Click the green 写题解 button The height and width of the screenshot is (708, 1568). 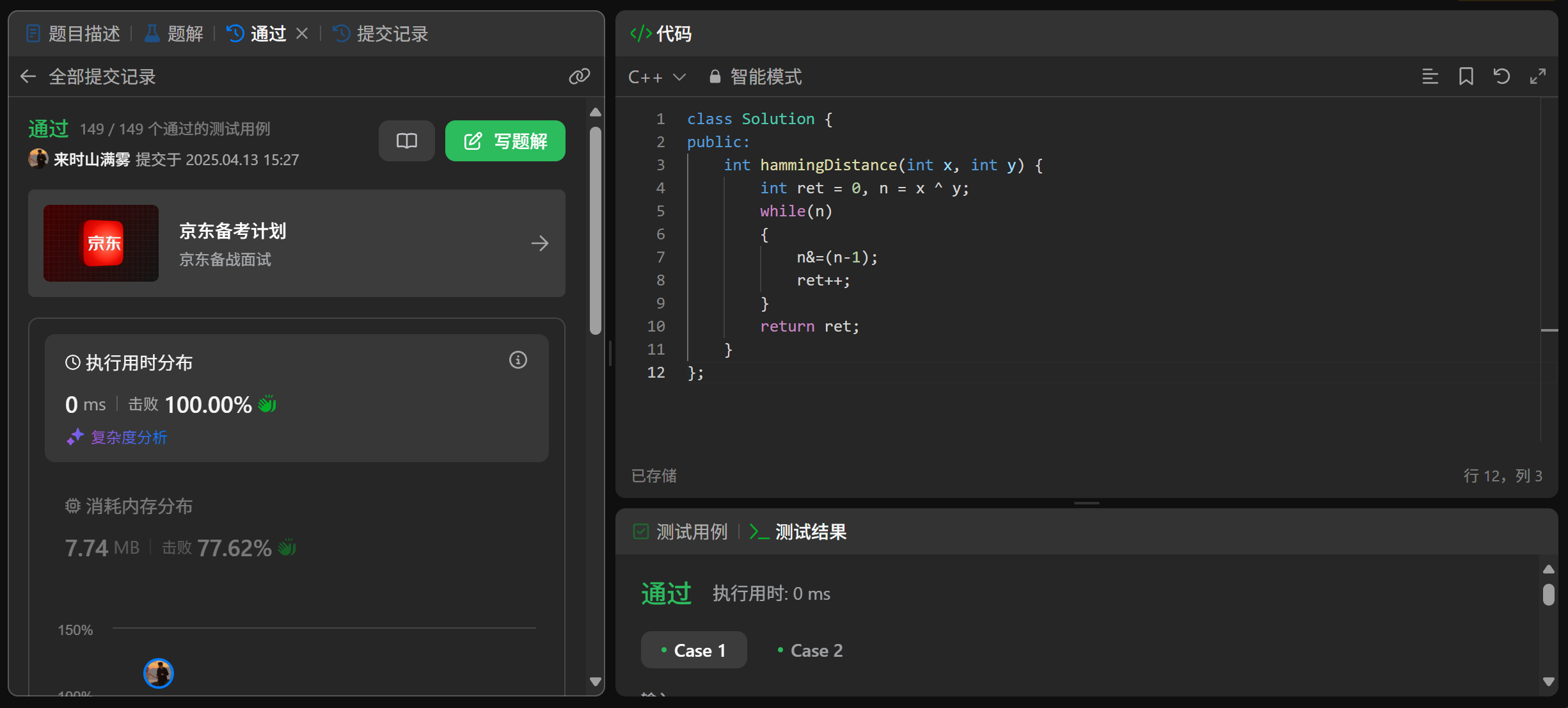click(505, 141)
